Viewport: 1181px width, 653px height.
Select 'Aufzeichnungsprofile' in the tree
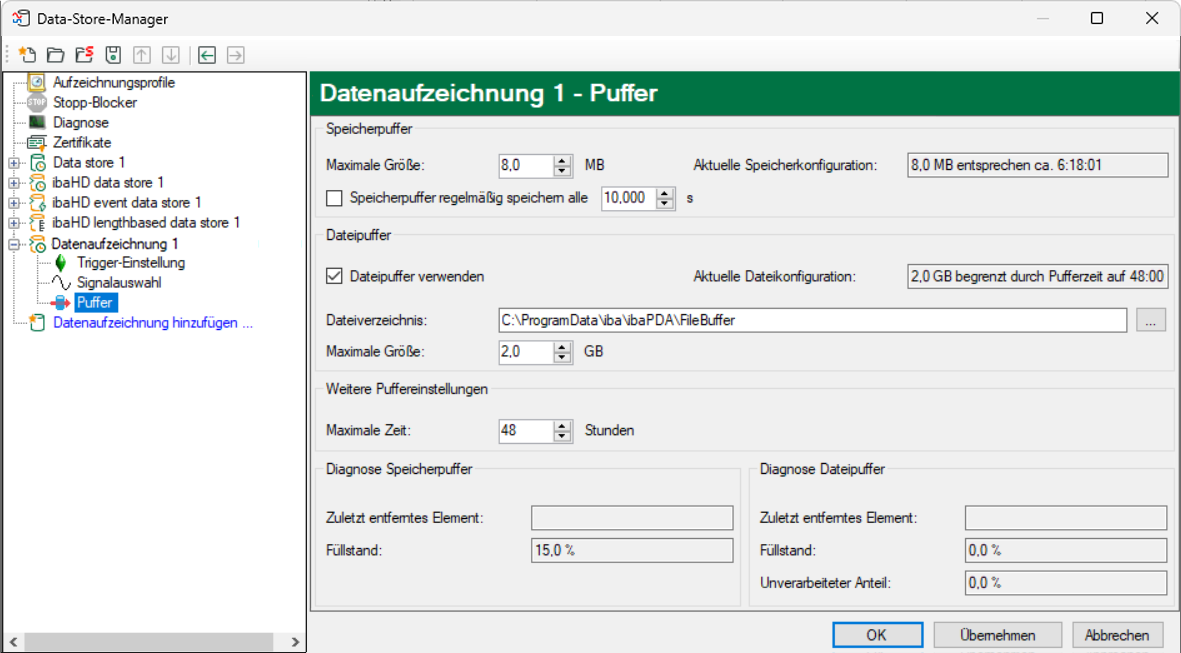(x=113, y=82)
